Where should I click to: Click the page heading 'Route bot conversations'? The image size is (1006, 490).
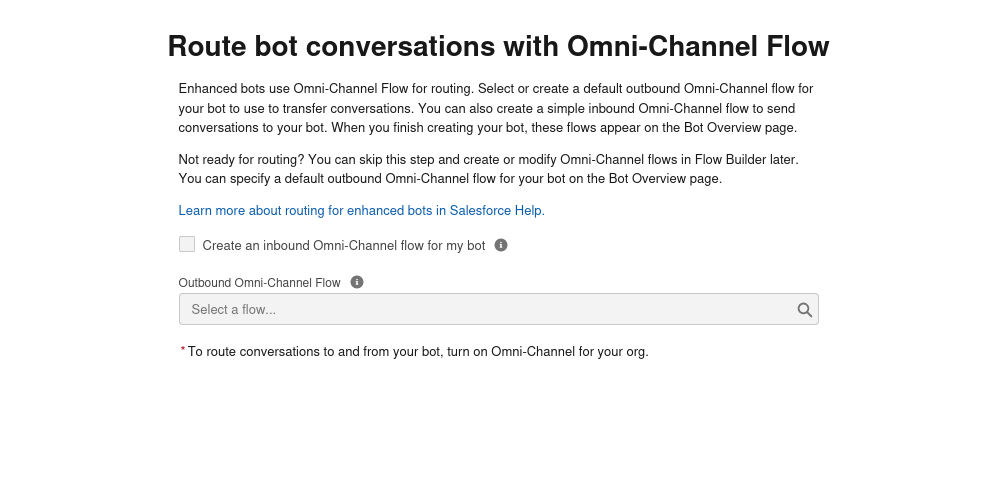499,46
